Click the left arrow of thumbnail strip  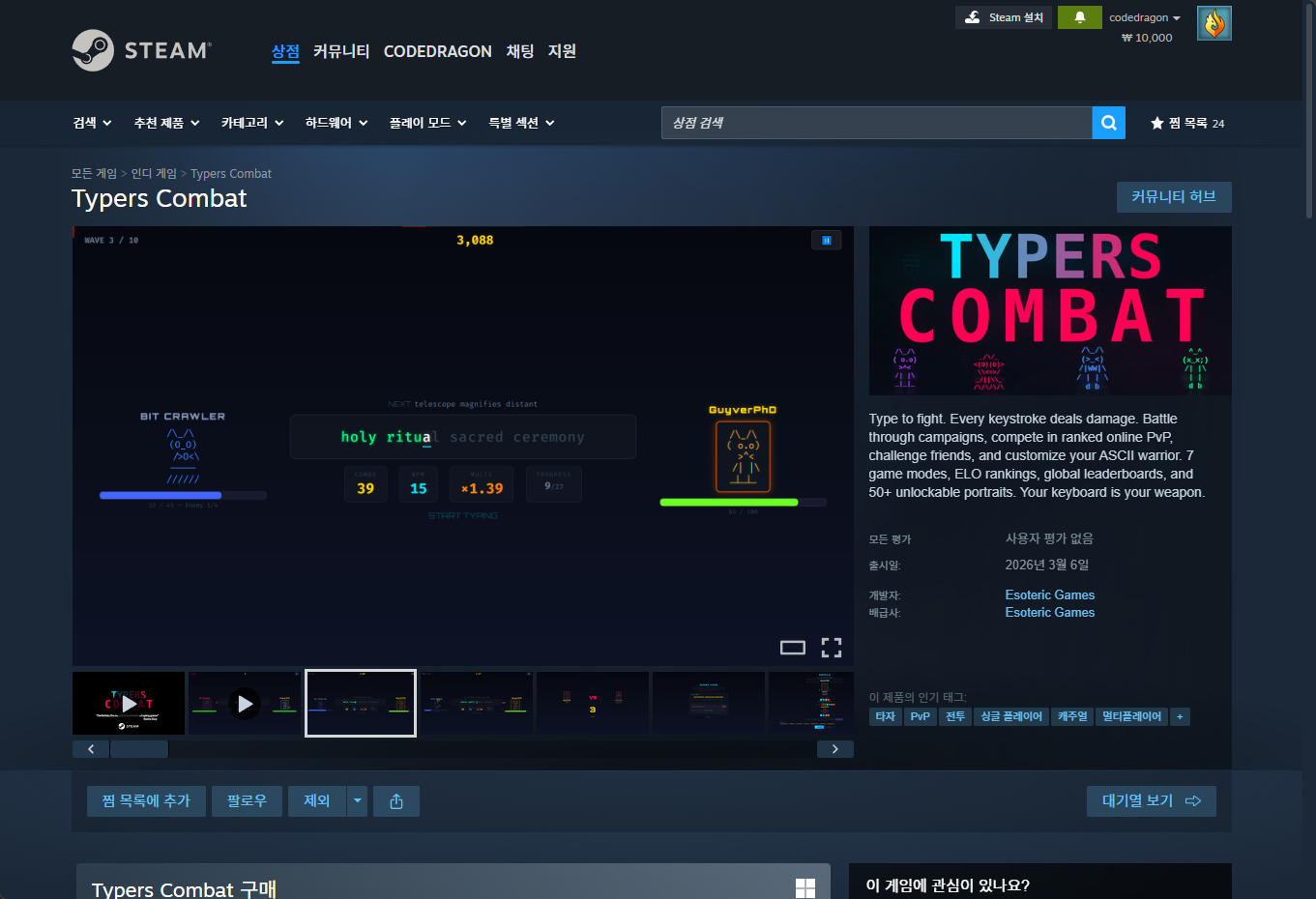coord(91,749)
